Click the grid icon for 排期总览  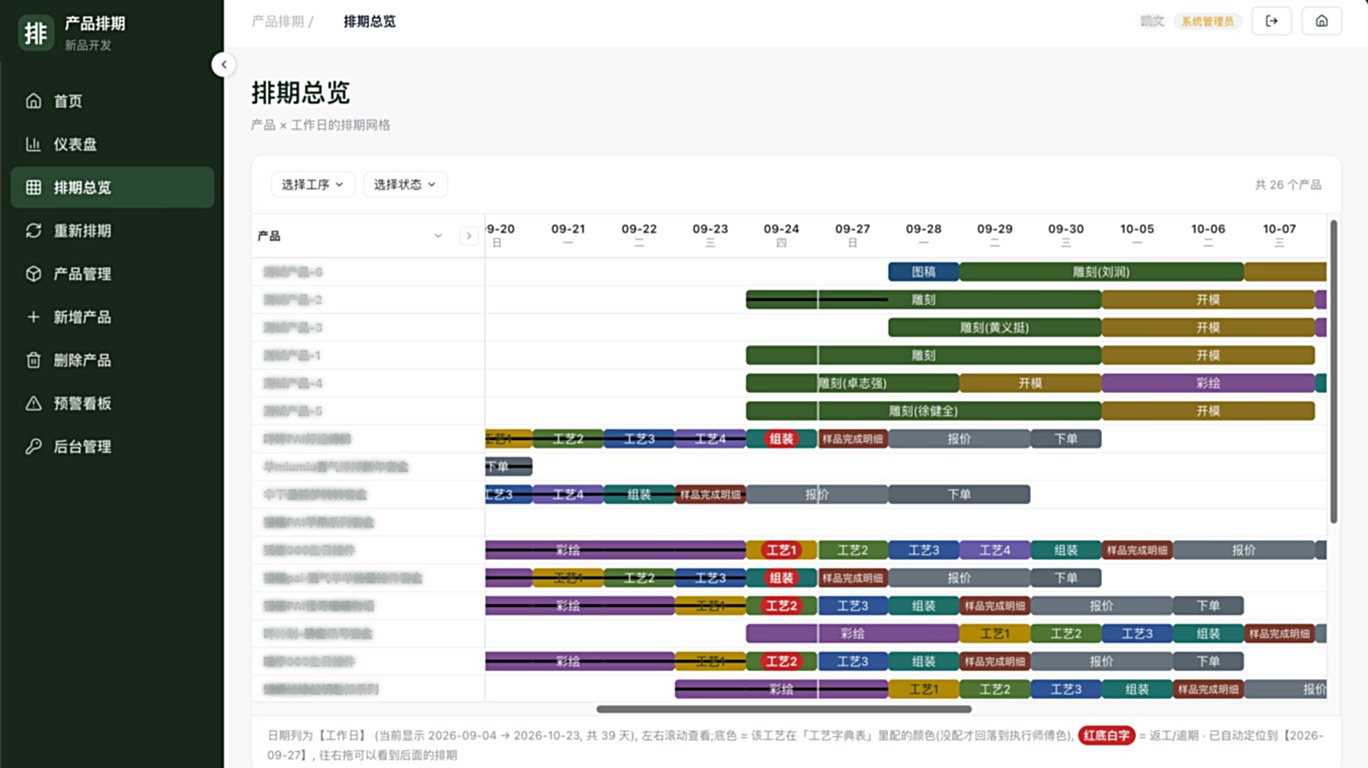34,187
